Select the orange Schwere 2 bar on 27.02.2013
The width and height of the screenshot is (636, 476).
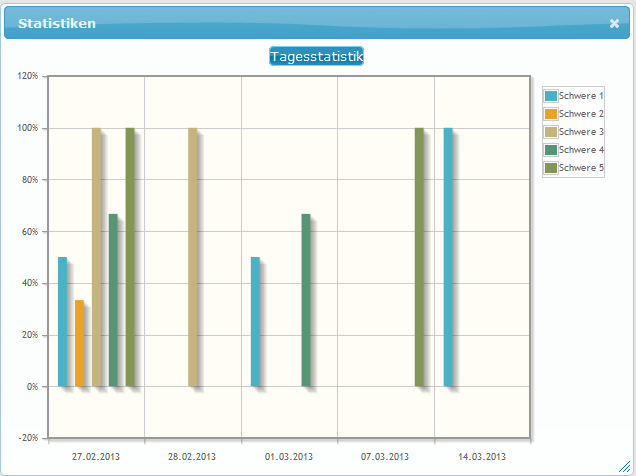pos(79,343)
